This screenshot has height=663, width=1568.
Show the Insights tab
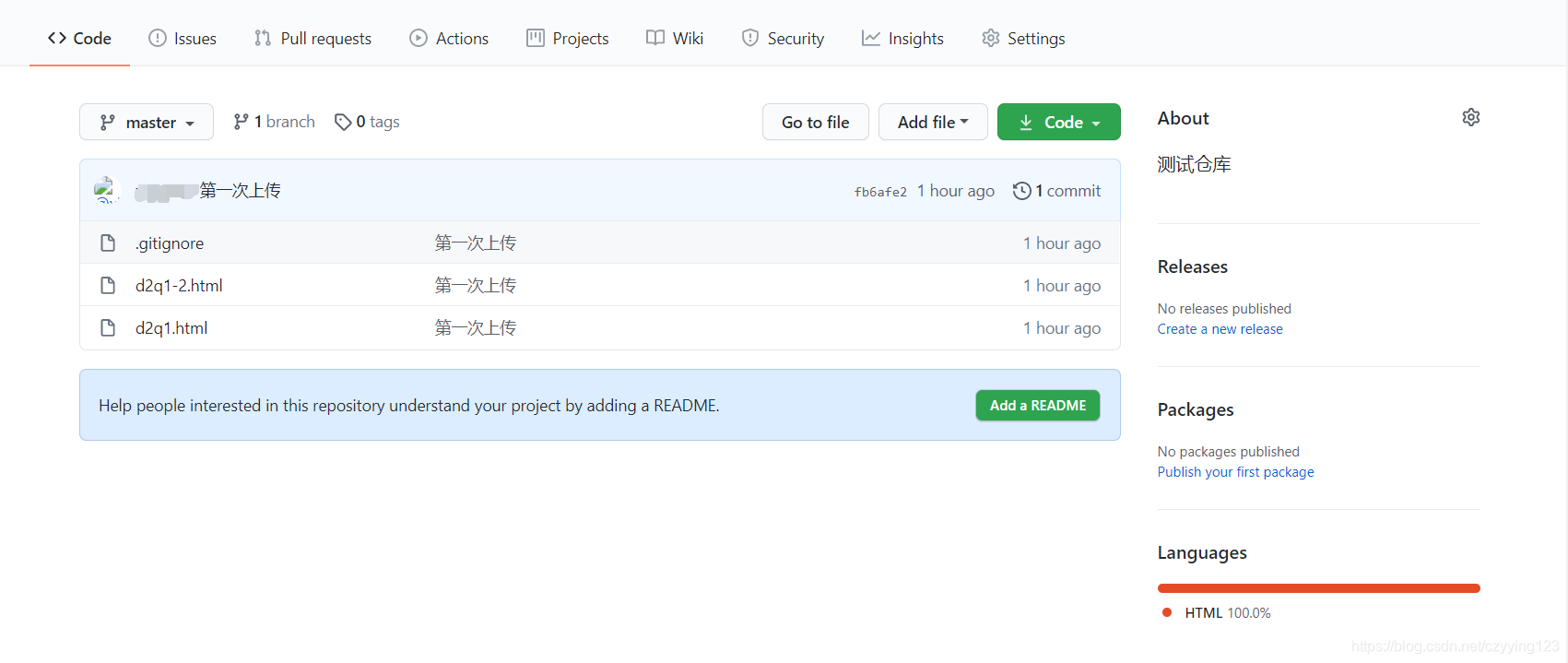click(x=902, y=39)
